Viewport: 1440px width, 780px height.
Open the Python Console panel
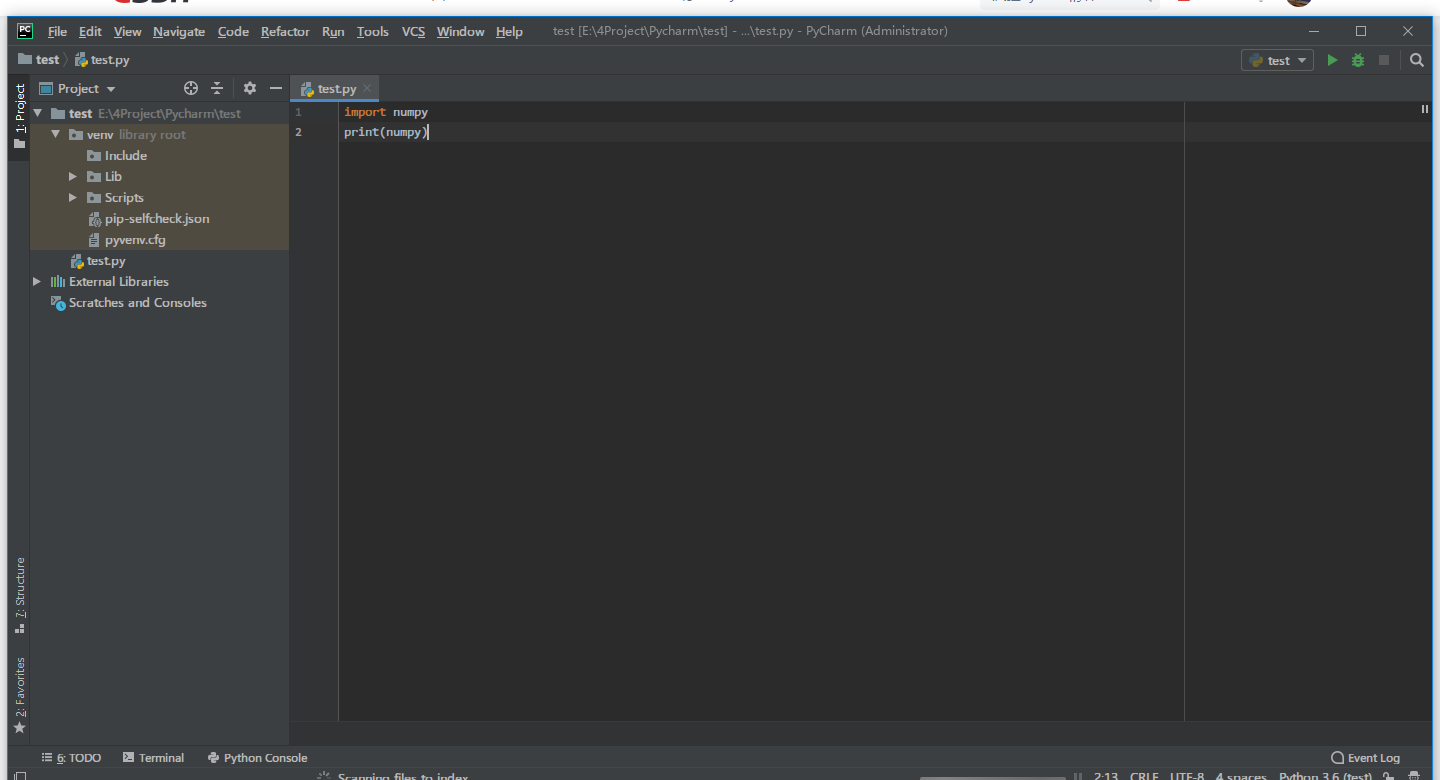[x=257, y=758]
